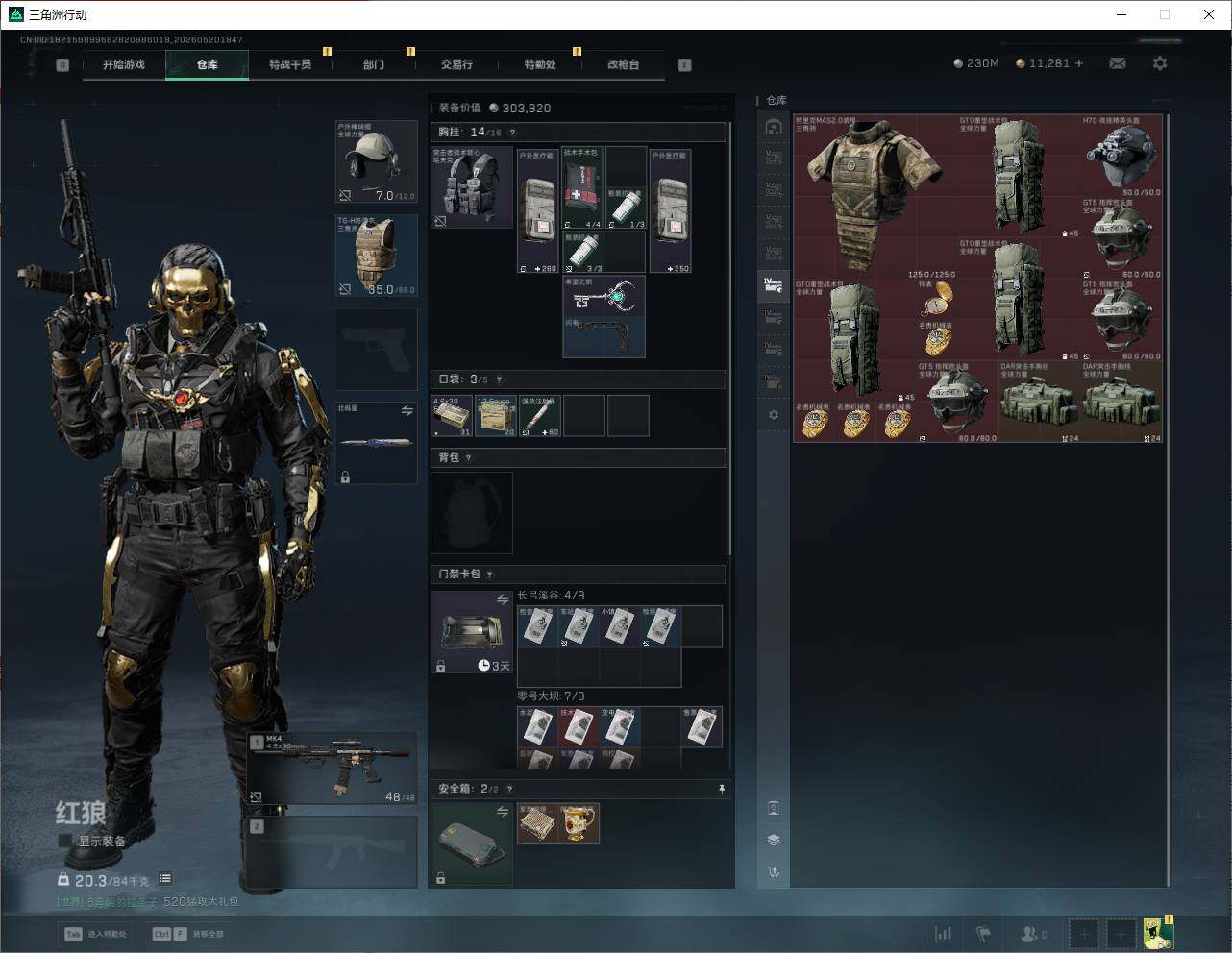1232x953 pixels.
Task: Open the first warehouse category sidebar icon
Action: point(774,127)
